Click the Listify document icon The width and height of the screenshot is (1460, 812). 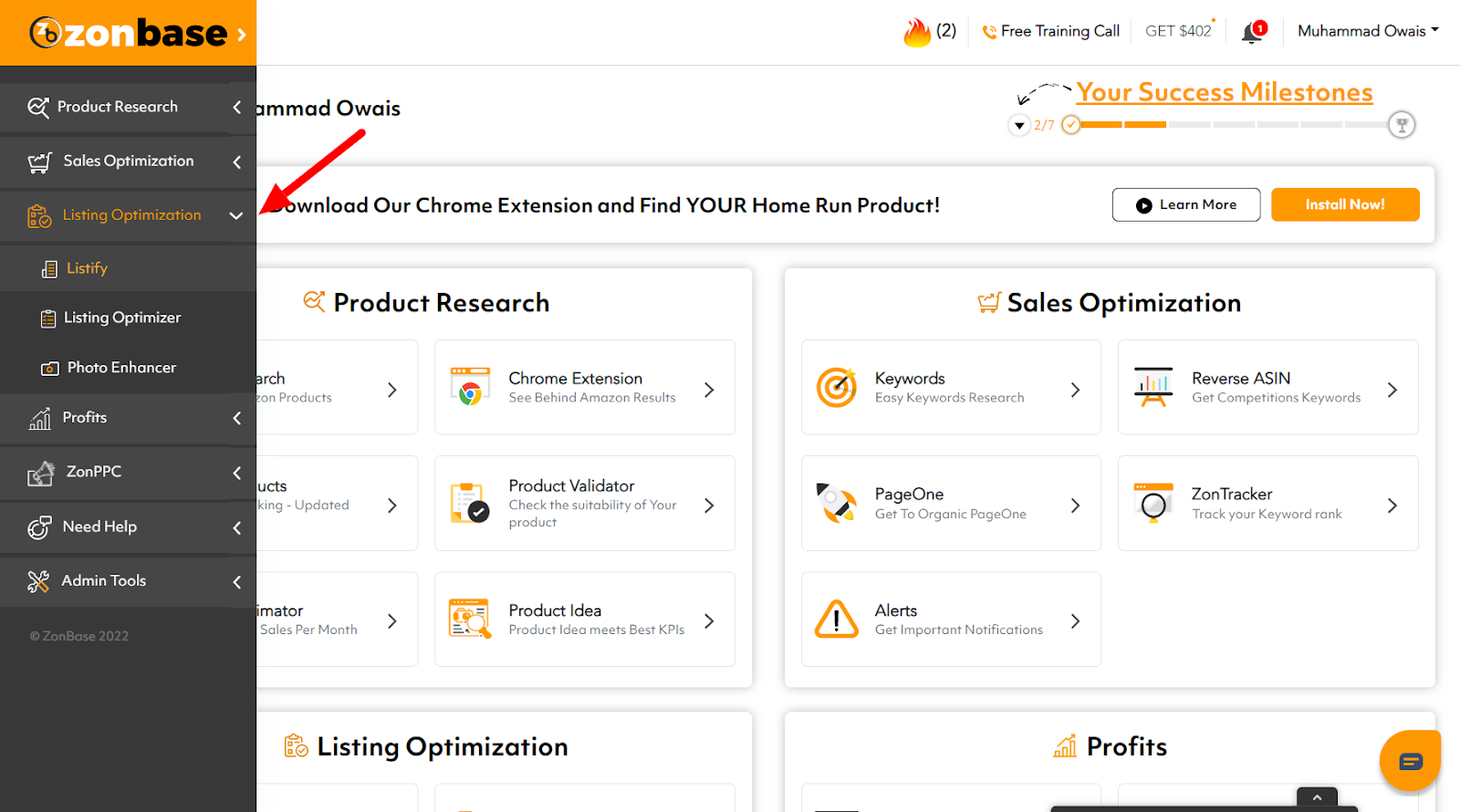[49, 269]
